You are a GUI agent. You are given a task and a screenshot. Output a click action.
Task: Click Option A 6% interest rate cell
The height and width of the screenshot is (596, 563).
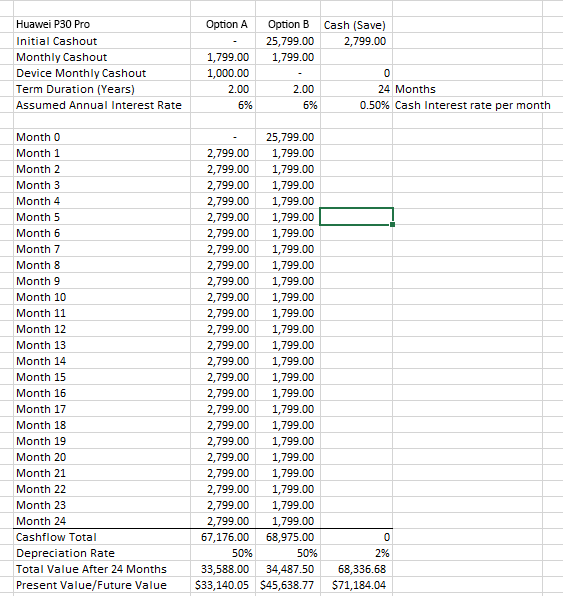tap(223, 105)
